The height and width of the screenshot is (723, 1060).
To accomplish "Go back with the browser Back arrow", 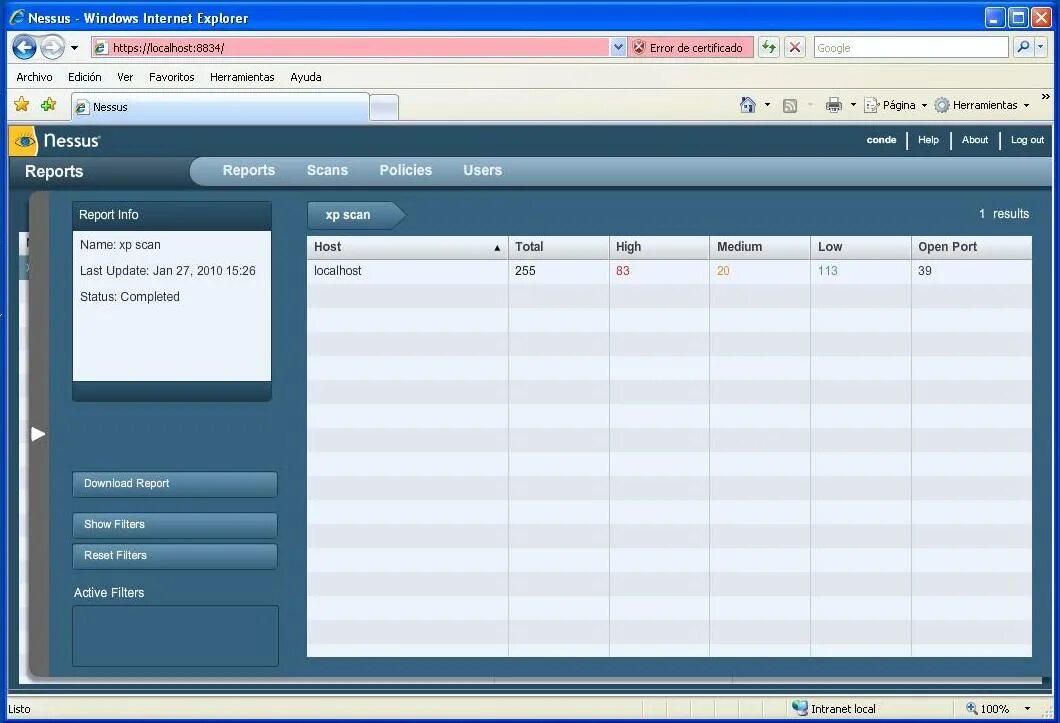I will tap(24, 47).
